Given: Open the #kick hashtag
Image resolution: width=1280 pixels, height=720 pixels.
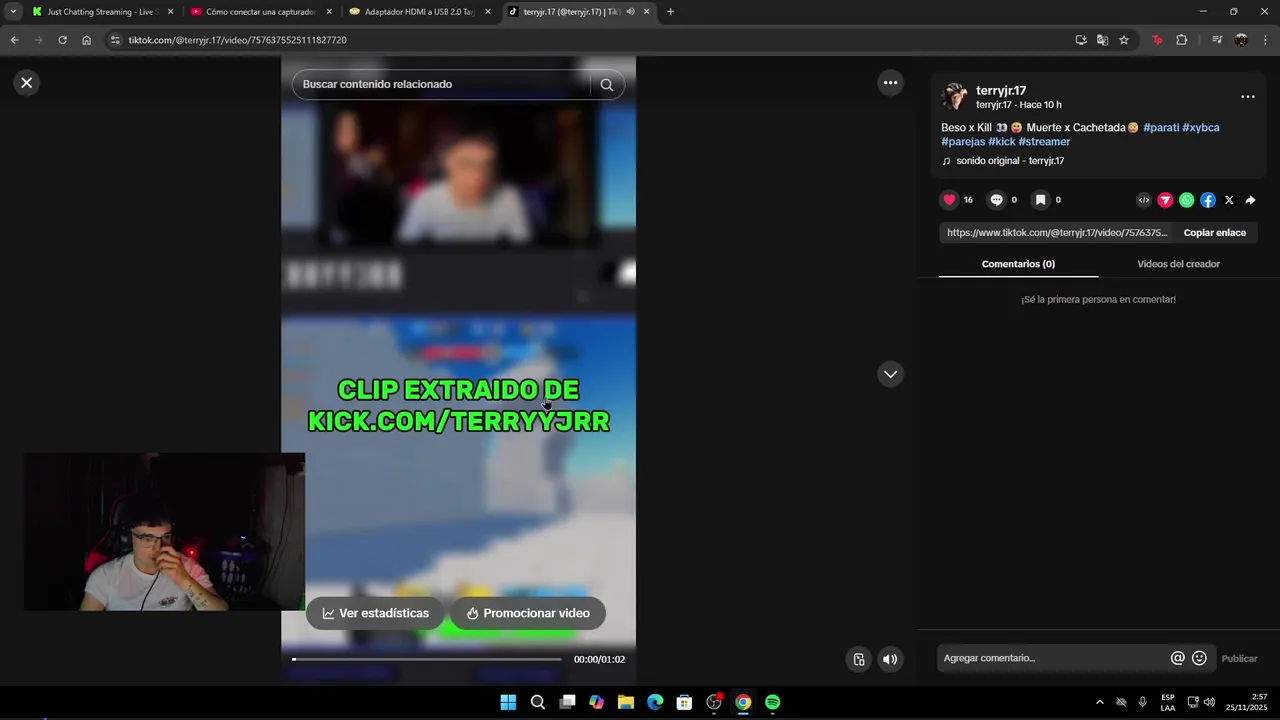Looking at the screenshot, I should click(x=1002, y=142).
